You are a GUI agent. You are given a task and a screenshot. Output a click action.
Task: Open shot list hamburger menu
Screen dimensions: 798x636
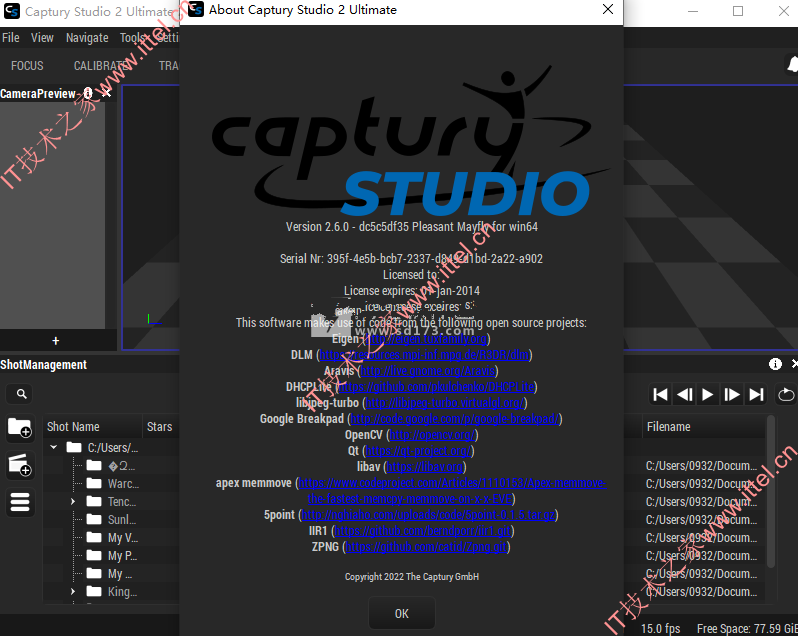pyautogui.click(x=20, y=502)
